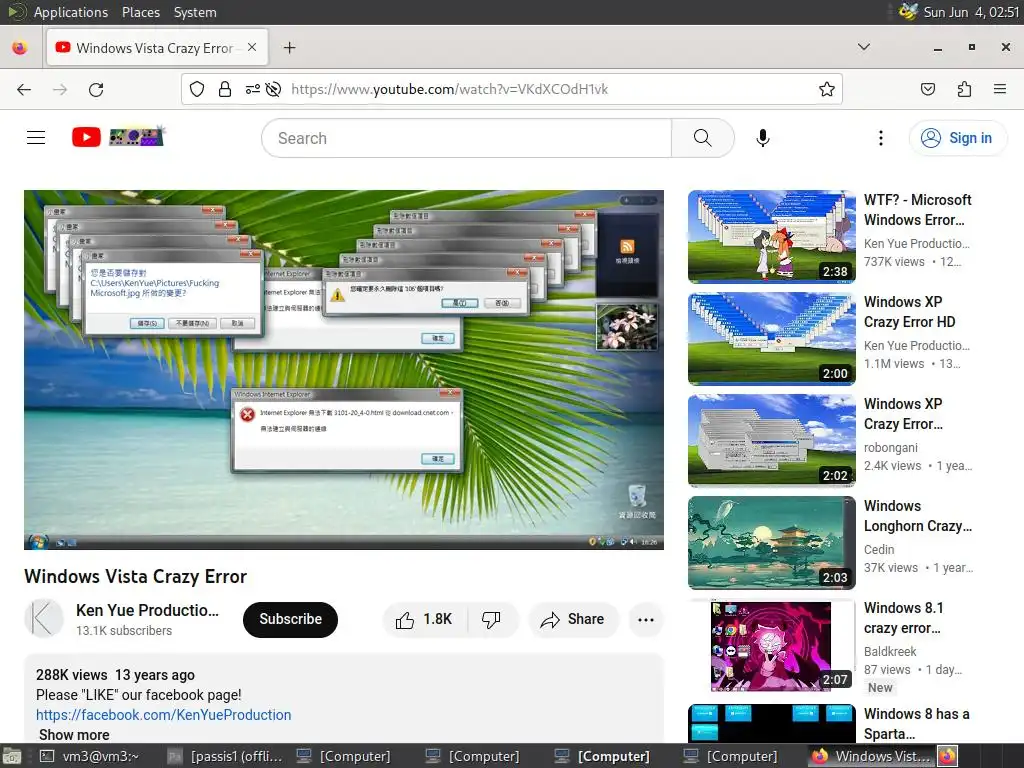Open the System menu

pyautogui.click(x=195, y=12)
